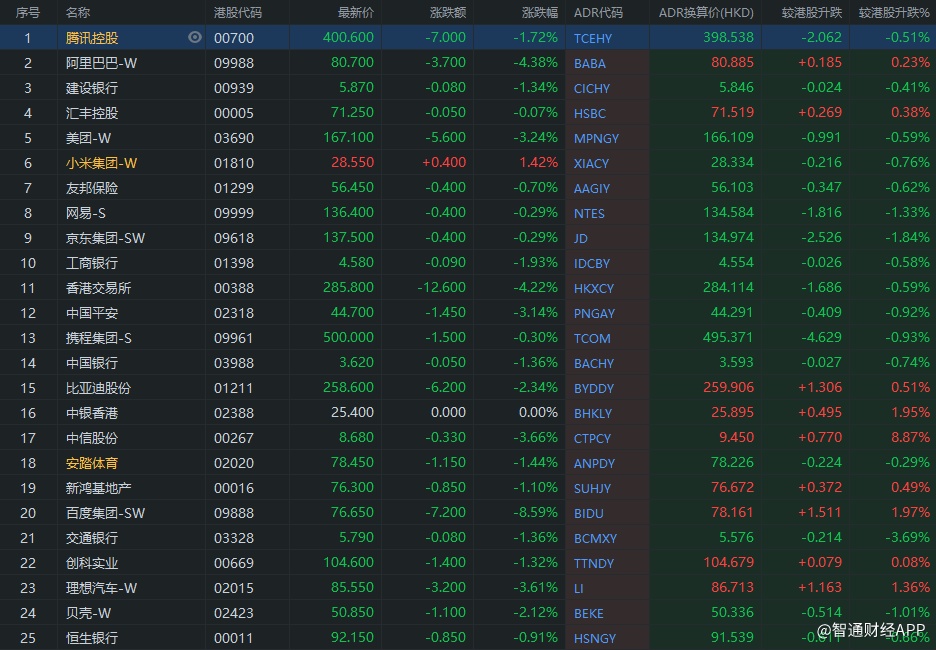Viewport: 936px width, 650px height.
Task: Click the eye icon beside 腾讯控股
Action: point(195,37)
